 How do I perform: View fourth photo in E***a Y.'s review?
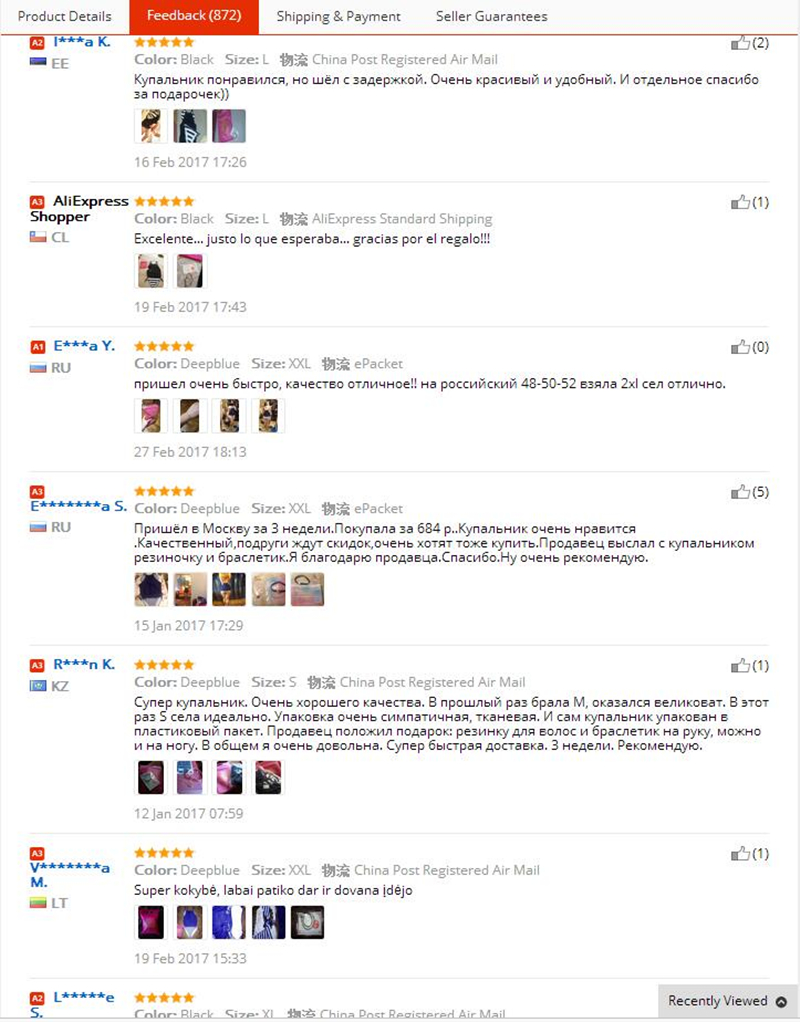pyautogui.click(x=268, y=415)
